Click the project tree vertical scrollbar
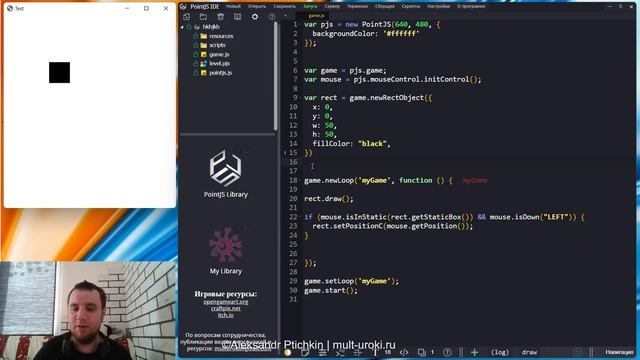Screen dimensions: 640x360 pyautogui.click(x=276, y=76)
